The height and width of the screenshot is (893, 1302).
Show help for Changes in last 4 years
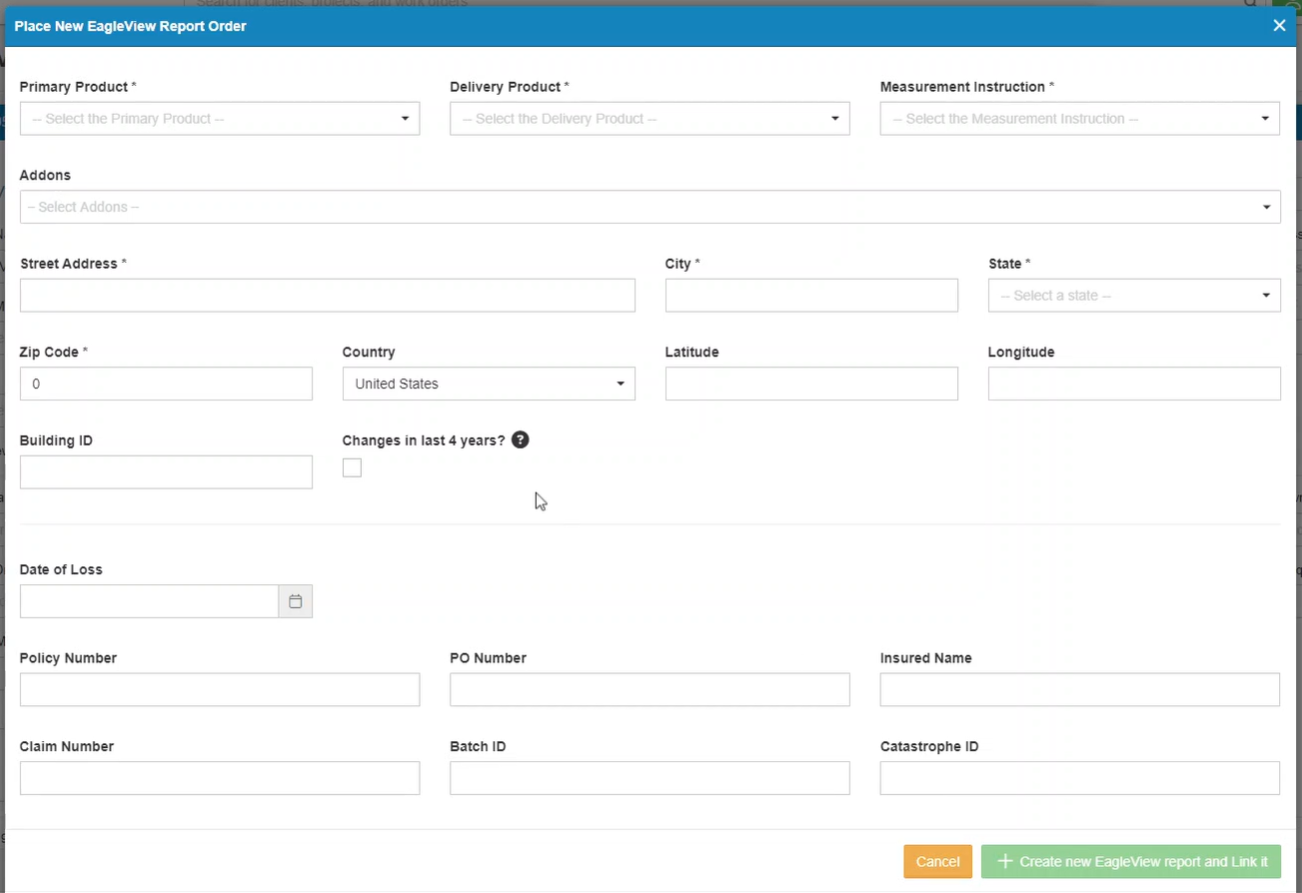520,440
